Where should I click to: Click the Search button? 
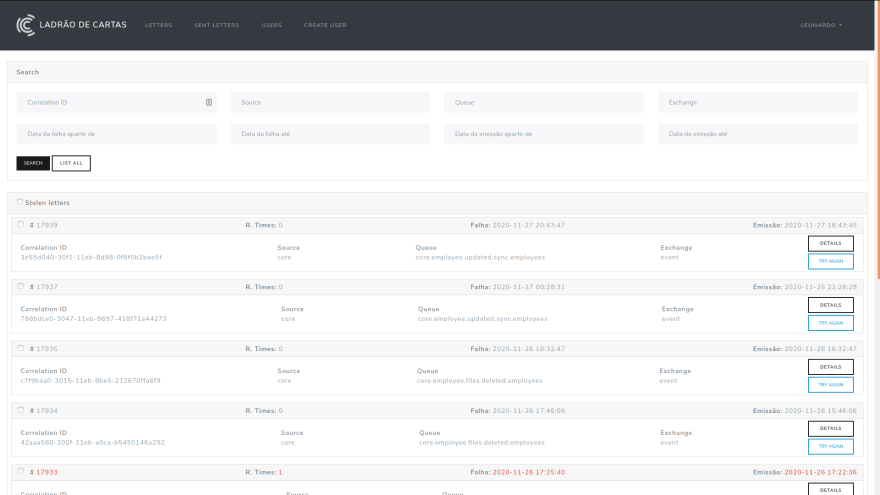(33, 163)
